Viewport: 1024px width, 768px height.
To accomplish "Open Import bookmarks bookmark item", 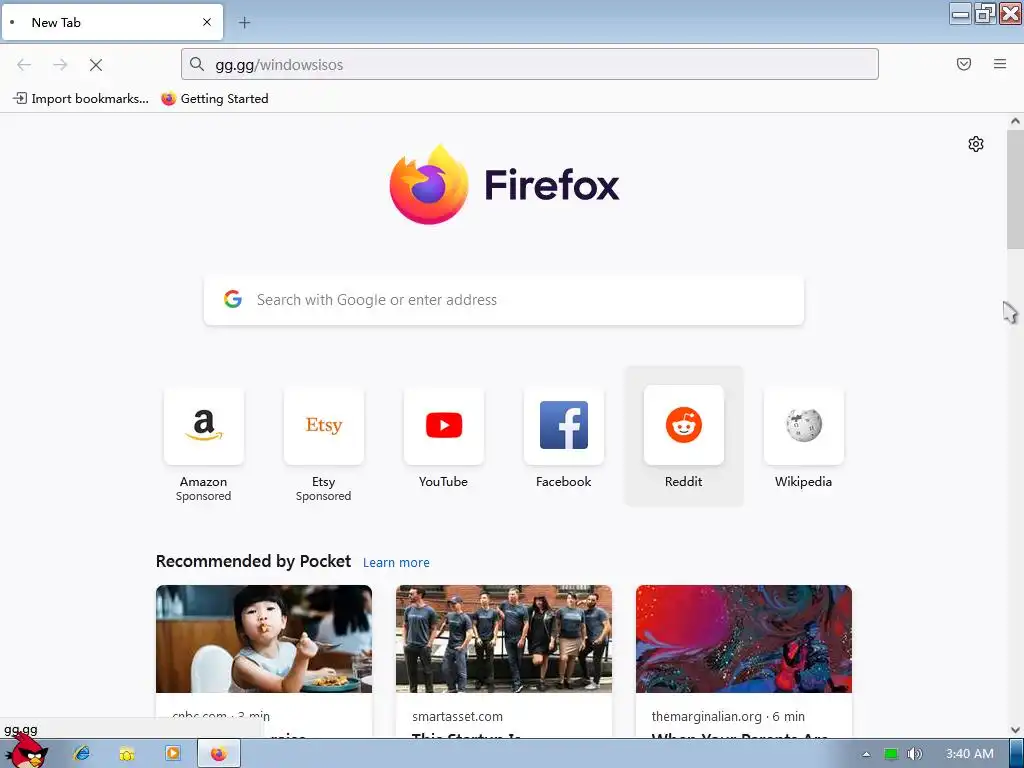I will point(81,99).
